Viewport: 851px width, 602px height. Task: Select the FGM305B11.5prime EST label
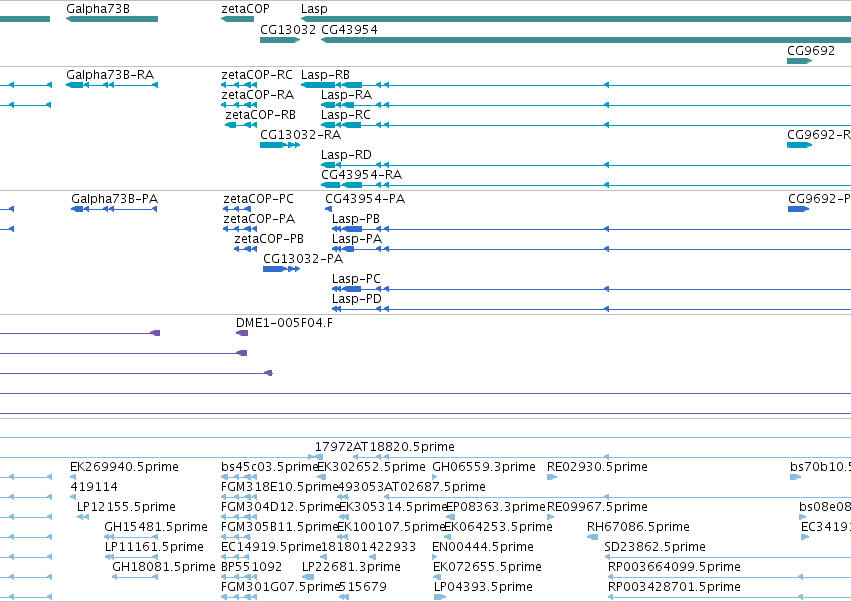[280, 527]
